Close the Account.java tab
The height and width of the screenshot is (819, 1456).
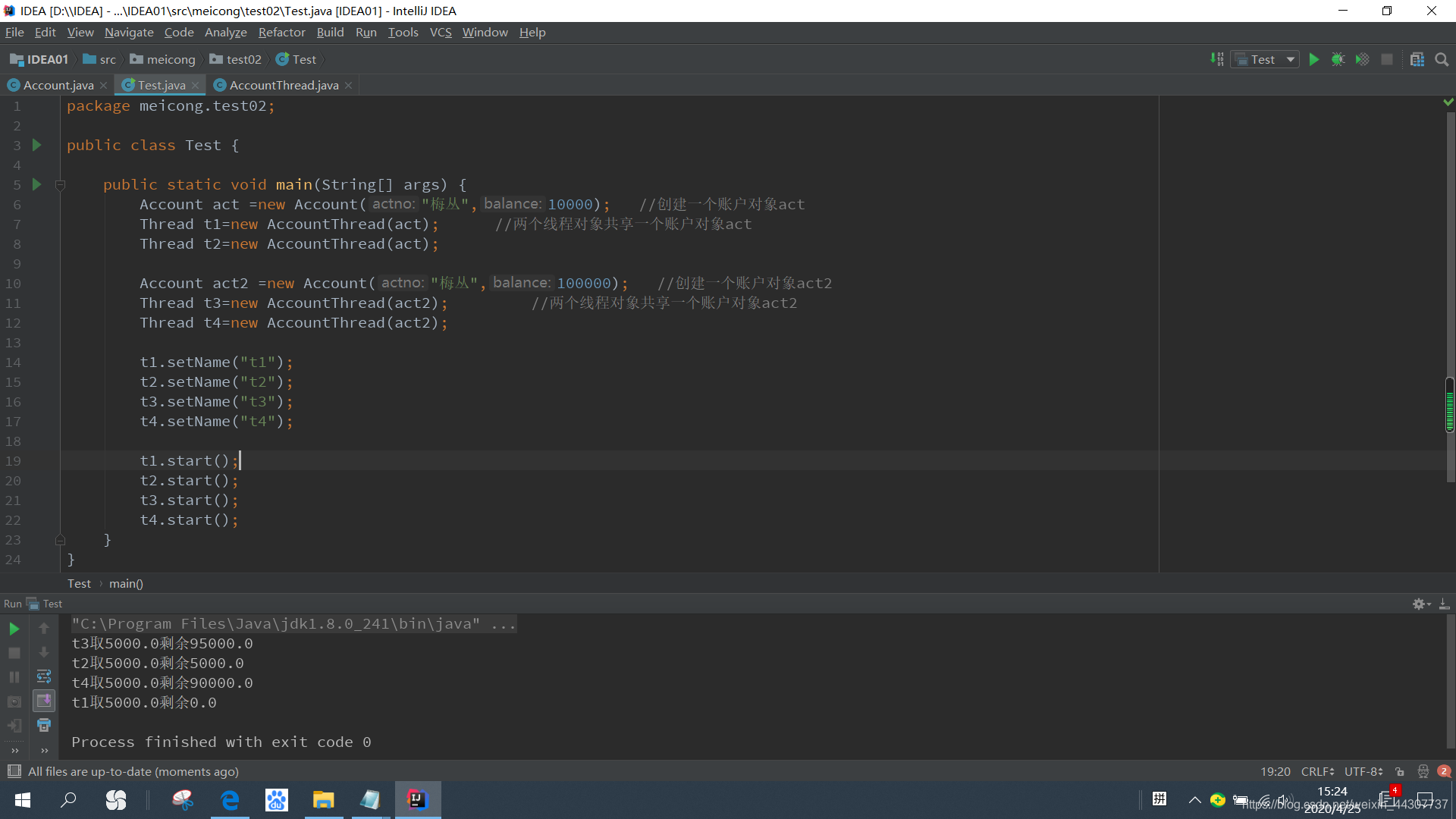104,85
